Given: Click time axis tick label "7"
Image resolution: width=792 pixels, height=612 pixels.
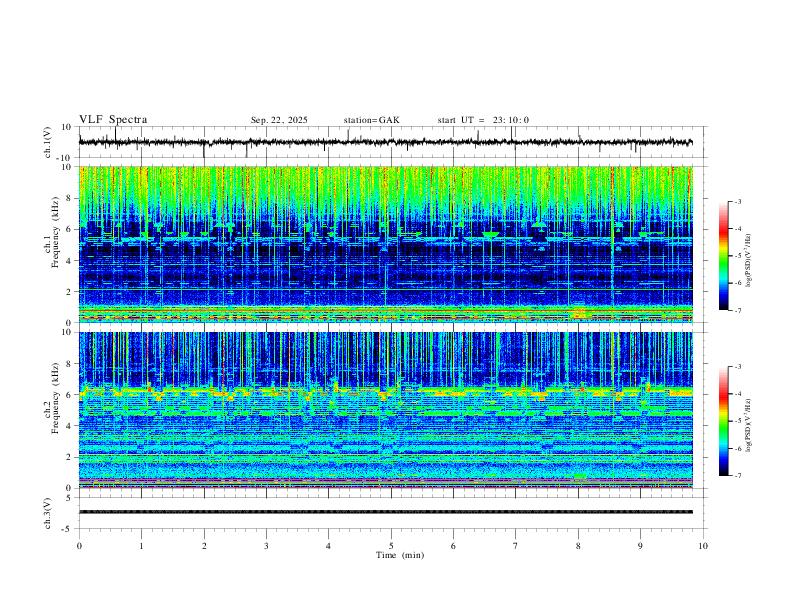Looking at the screenshot, I should point(516,546).
